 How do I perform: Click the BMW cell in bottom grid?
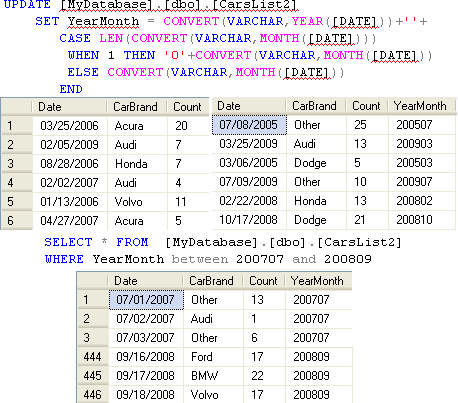[x=214, y=376]
